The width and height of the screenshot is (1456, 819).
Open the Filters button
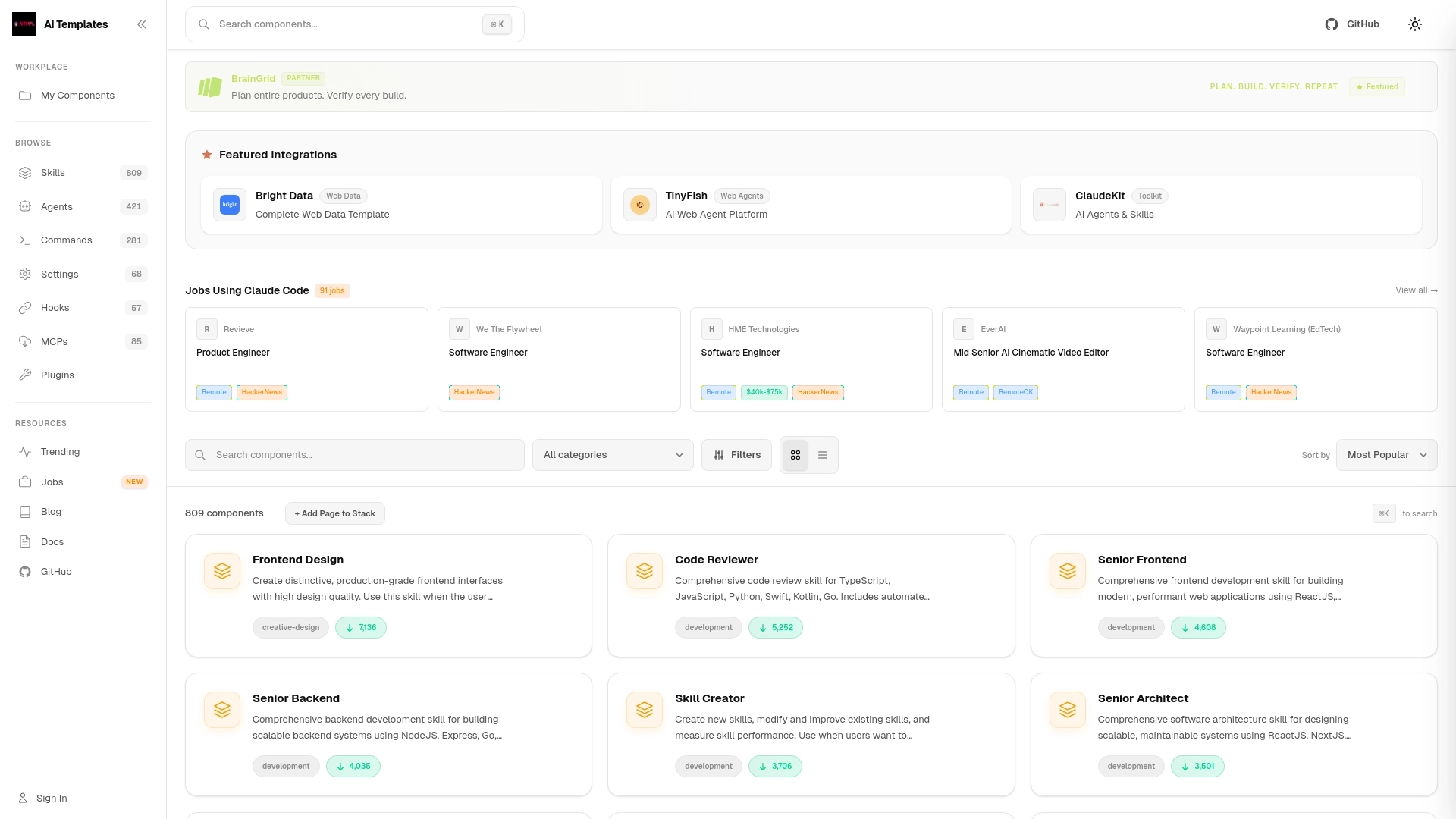(x=736, y=455)
